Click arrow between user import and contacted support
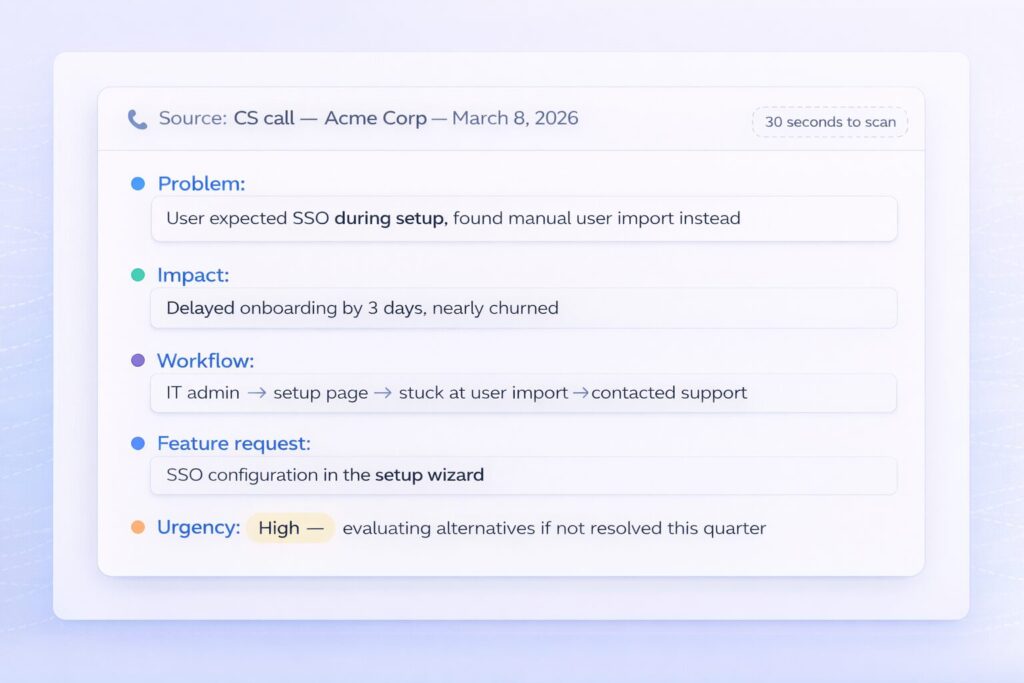The image size is (1024, 683). 579,393
